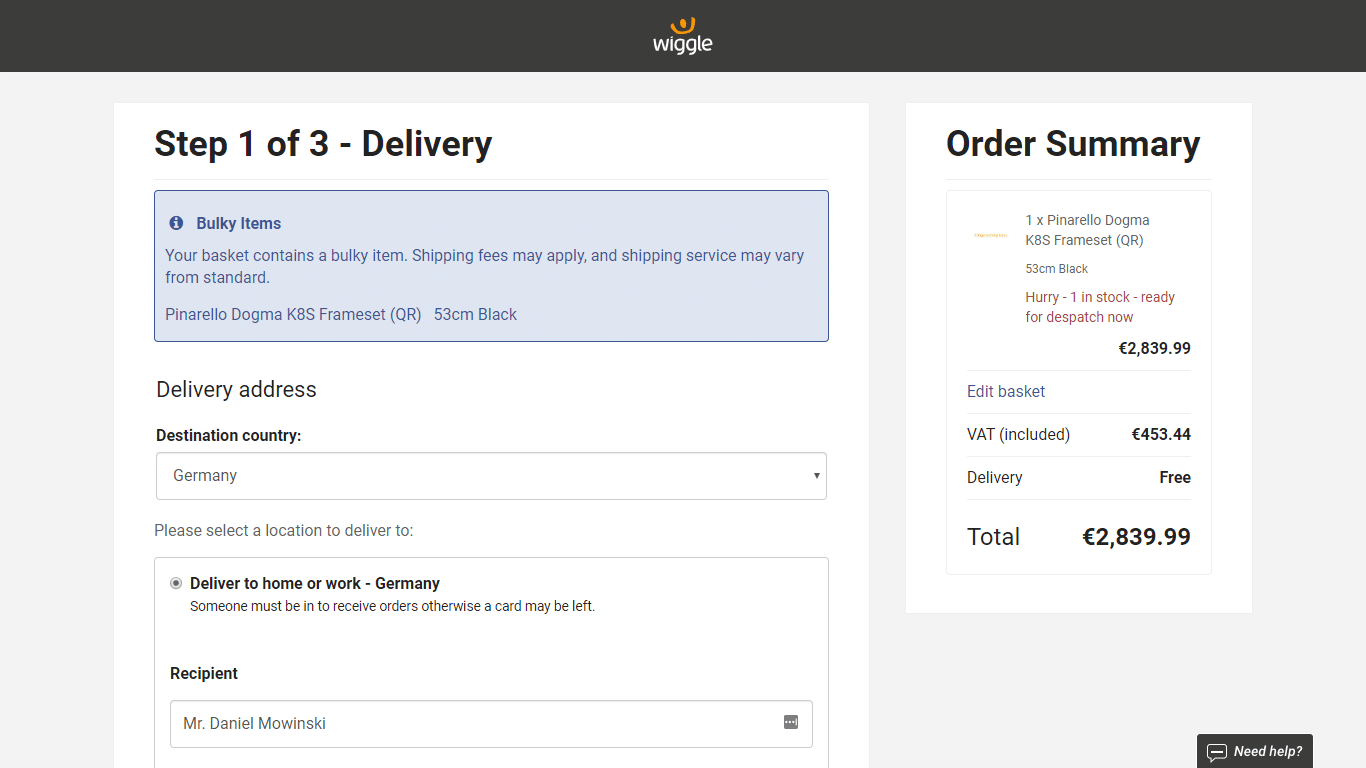Click the Wiggle logo in header
The width and height of the screenshot is (1366, 768).
(x=683, y=35)
